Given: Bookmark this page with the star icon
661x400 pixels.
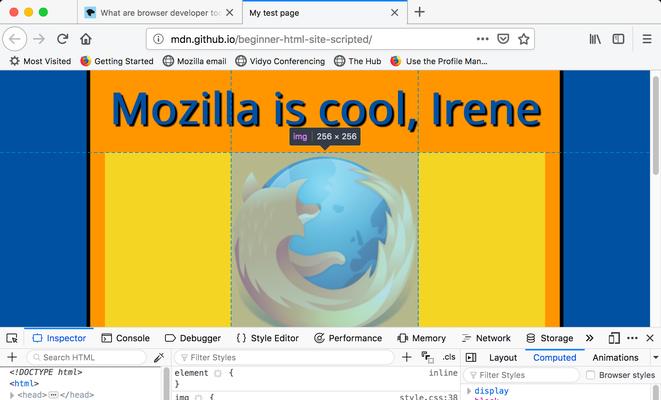Looking at the screenshot, I should tap(524, 39).
